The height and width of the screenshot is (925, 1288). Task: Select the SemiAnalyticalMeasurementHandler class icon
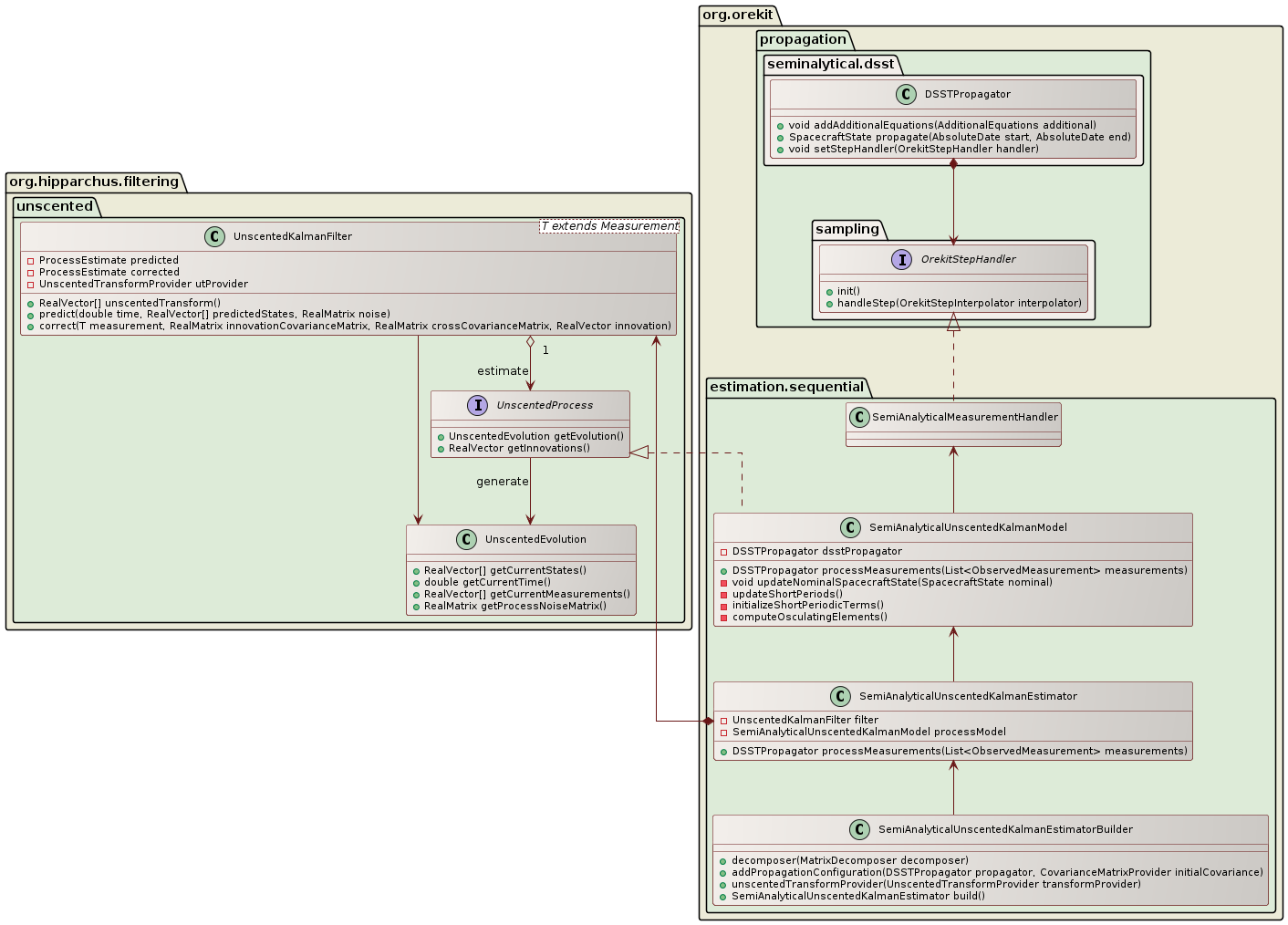tap(860, 417)
